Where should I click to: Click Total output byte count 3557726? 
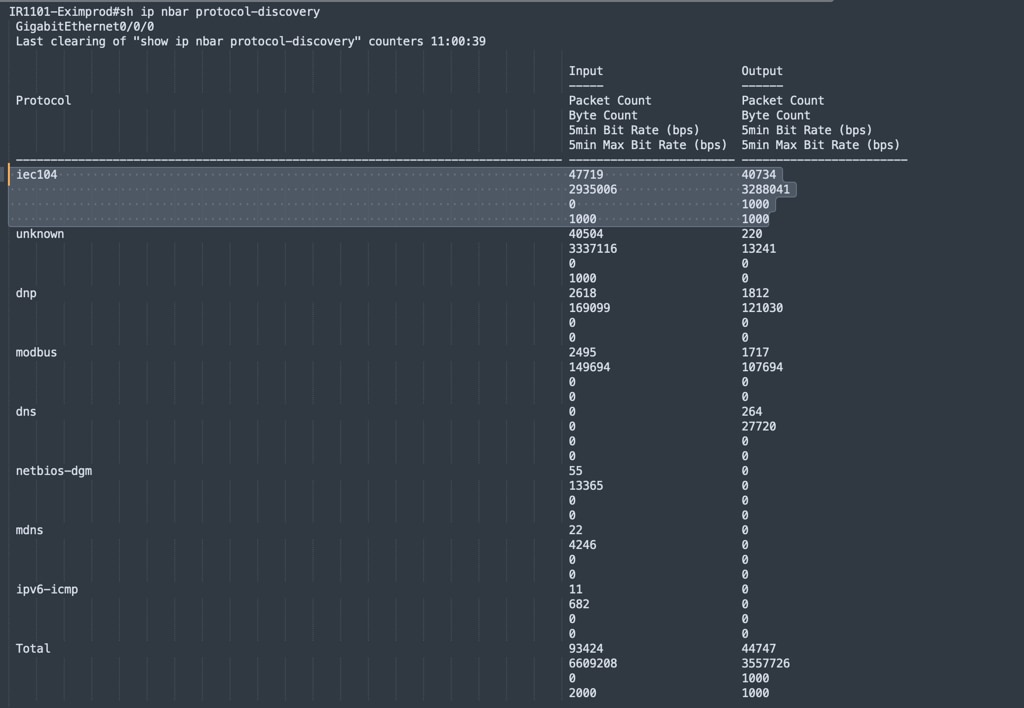(765, 664)
